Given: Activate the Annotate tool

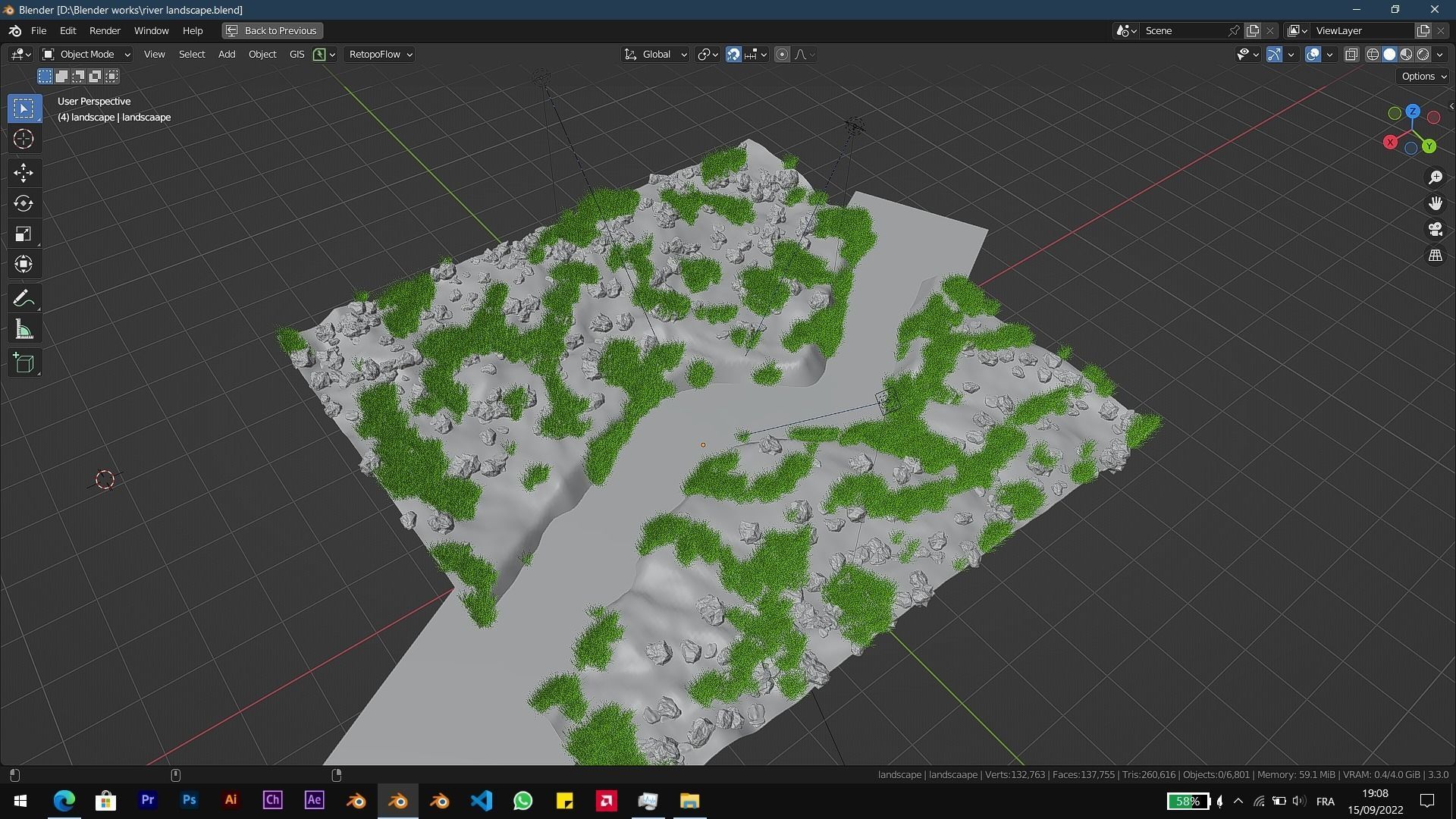Looking at the screenshot, I should (x=24, y=297).
